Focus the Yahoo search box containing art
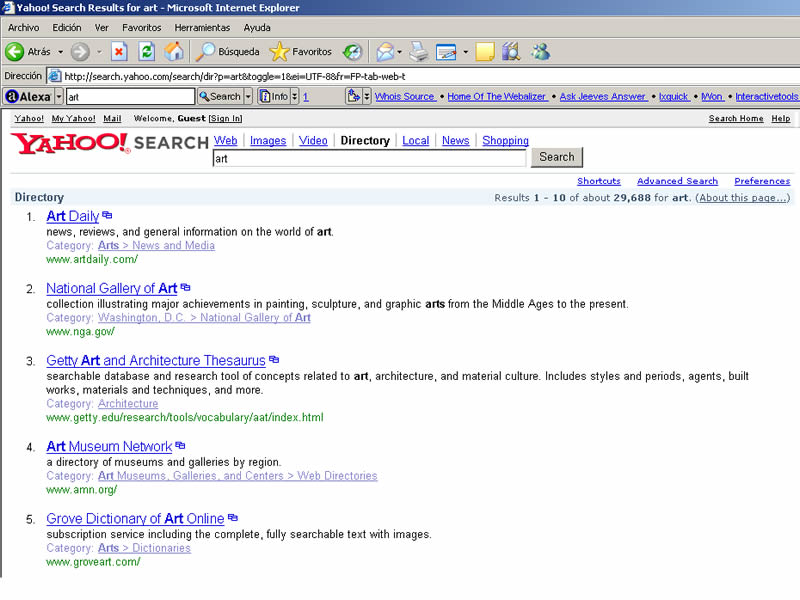Screen dimensions: 800x600 [369, 159]
